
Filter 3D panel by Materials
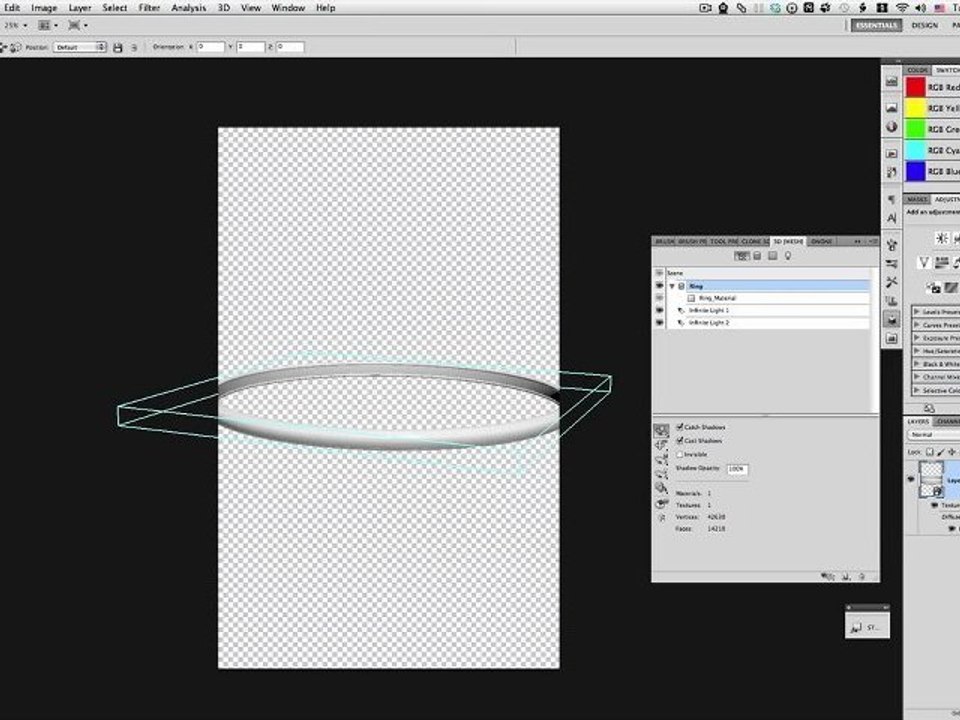pyautogui.click(x=773, y=256)
